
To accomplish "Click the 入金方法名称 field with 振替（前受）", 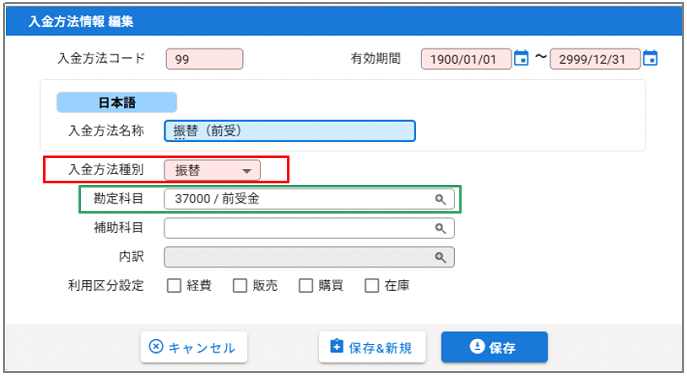I will click(x=290, y=131).
